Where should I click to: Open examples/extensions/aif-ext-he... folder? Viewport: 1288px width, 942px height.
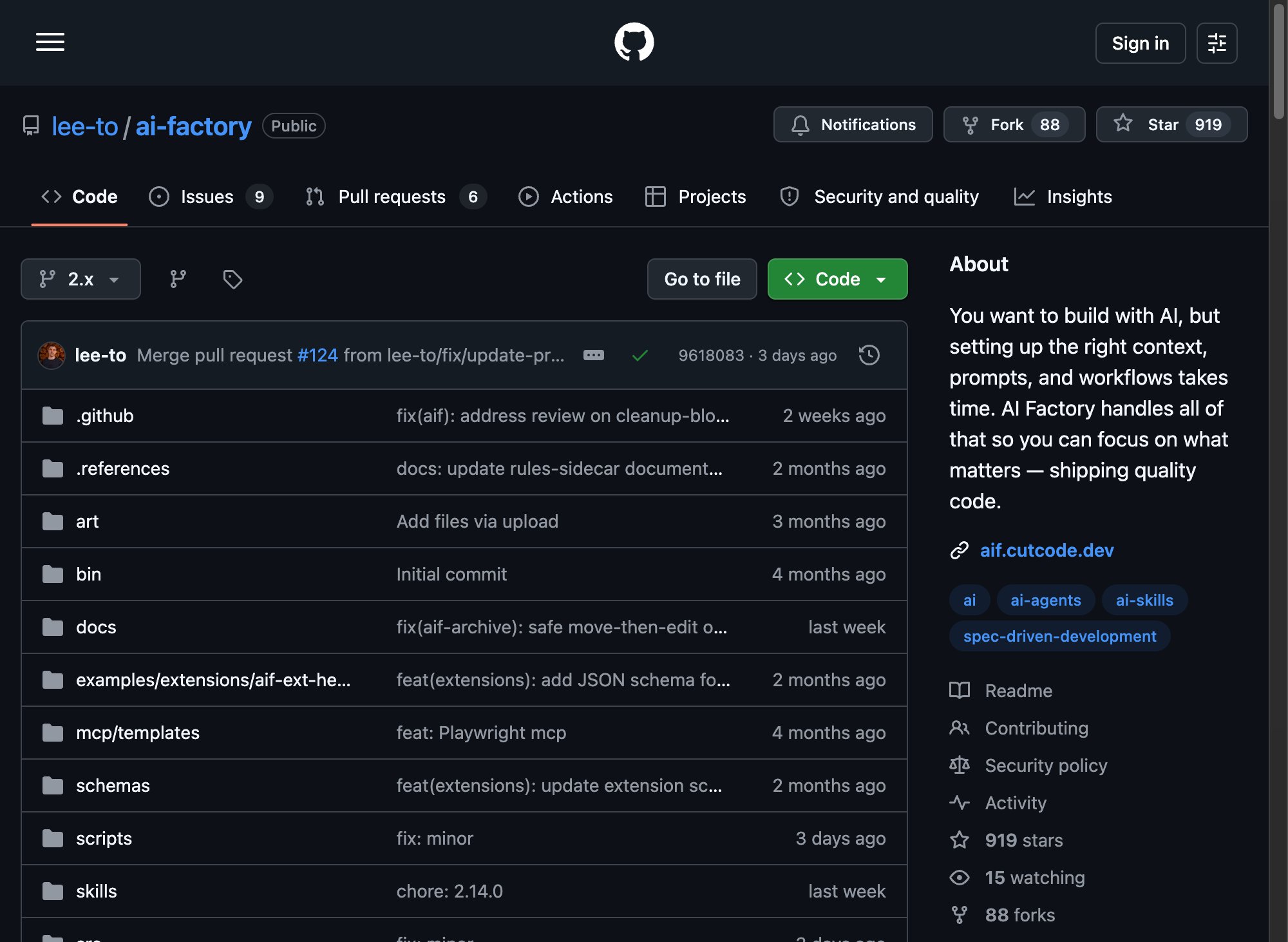(213, 680)
